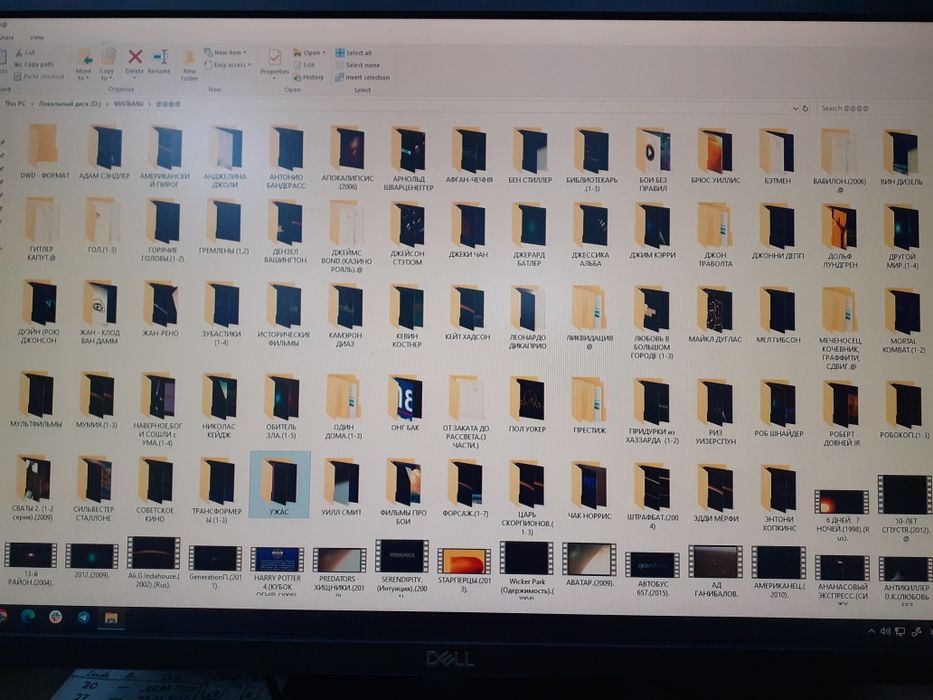Select the МЕЛ ГИБСОН folder
933x700 pixels.
tap(778, 315)
